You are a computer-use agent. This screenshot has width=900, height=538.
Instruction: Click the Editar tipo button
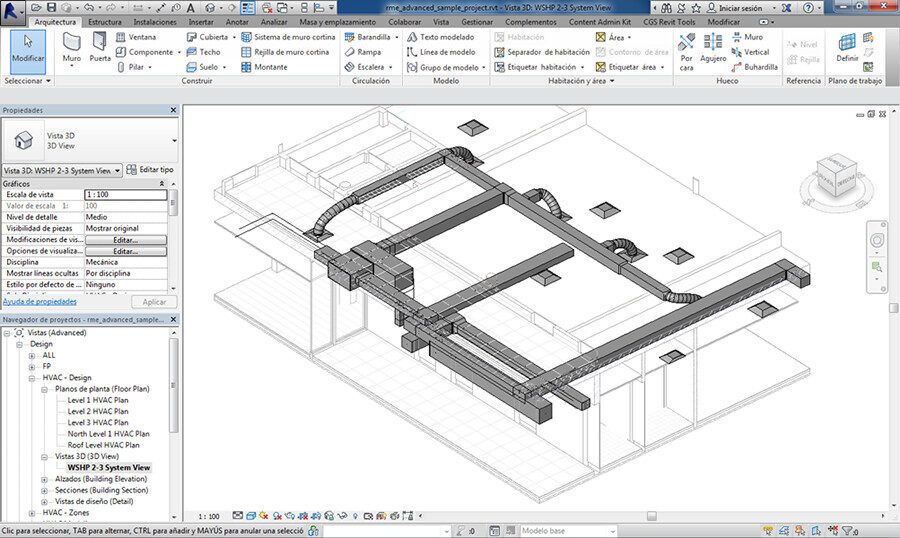click(x=149, y=170)
